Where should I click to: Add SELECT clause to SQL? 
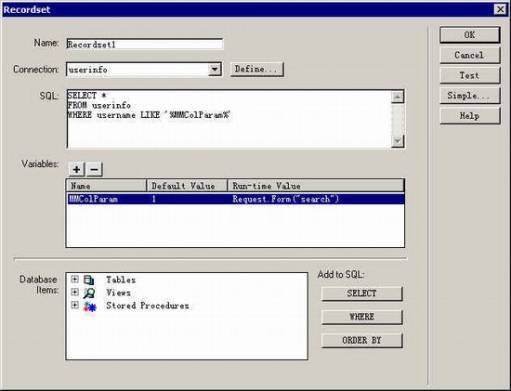click(x=362, y=294)
